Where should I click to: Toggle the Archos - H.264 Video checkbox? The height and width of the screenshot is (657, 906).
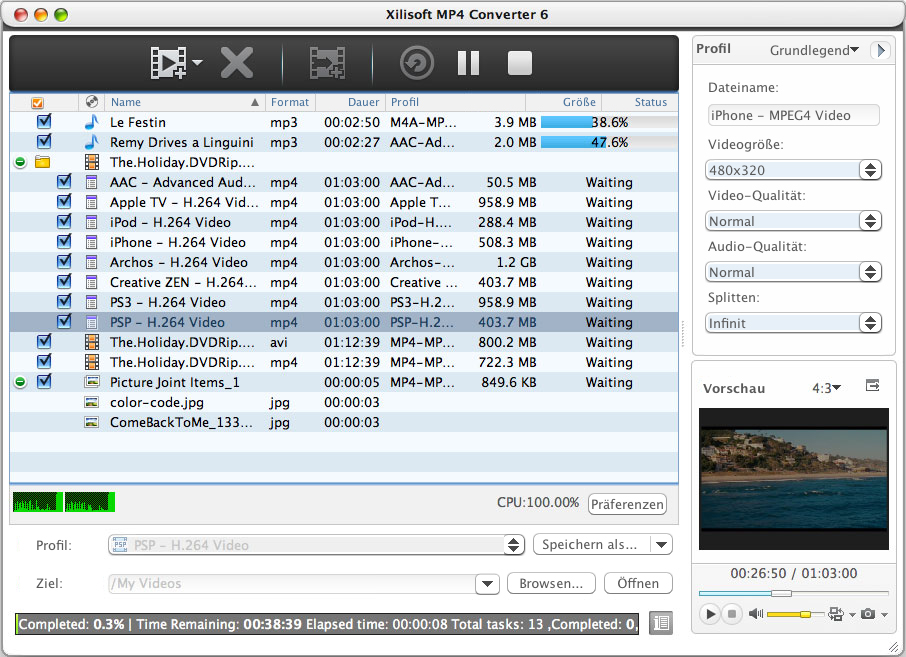64,262
